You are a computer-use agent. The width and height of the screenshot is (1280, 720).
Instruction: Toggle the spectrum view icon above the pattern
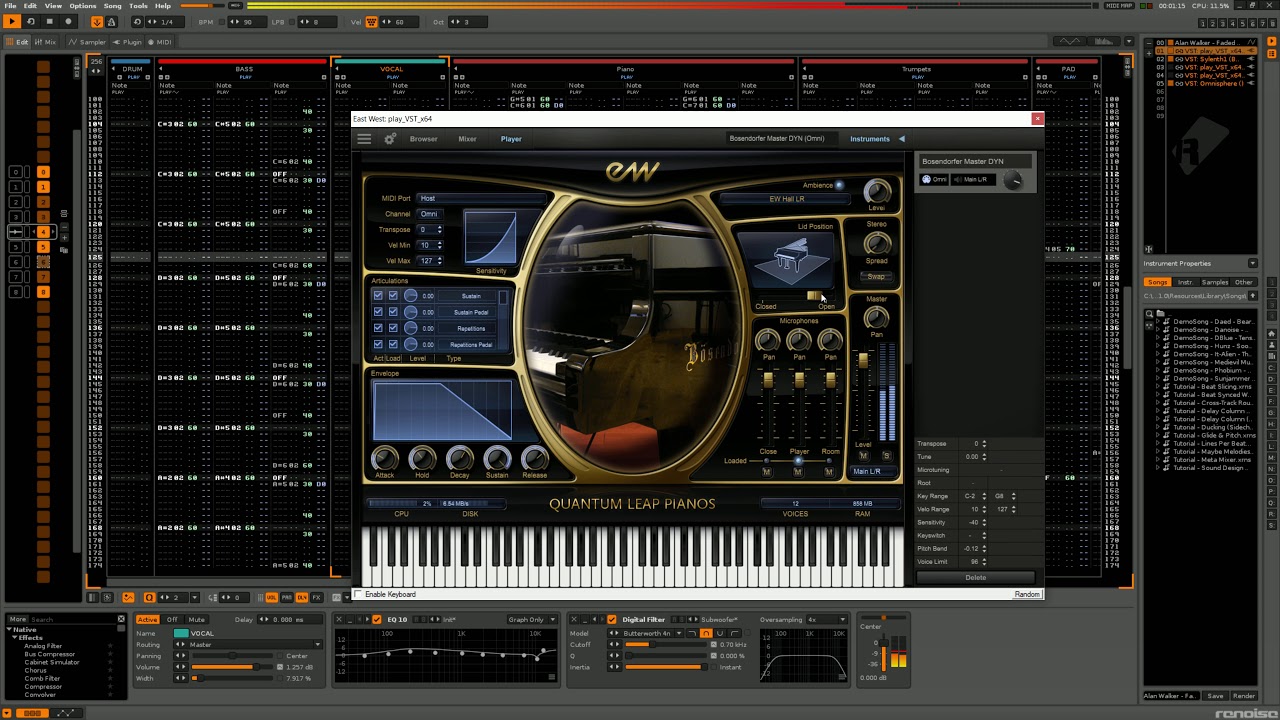(1104, 41)
